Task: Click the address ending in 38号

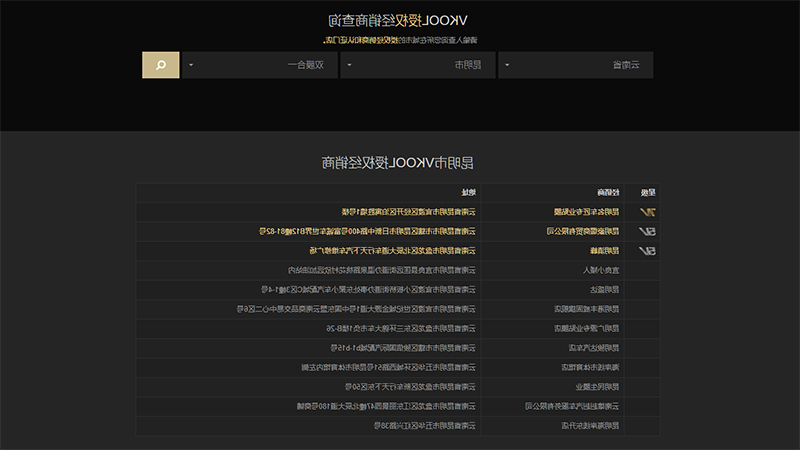Action: [424, 425]
